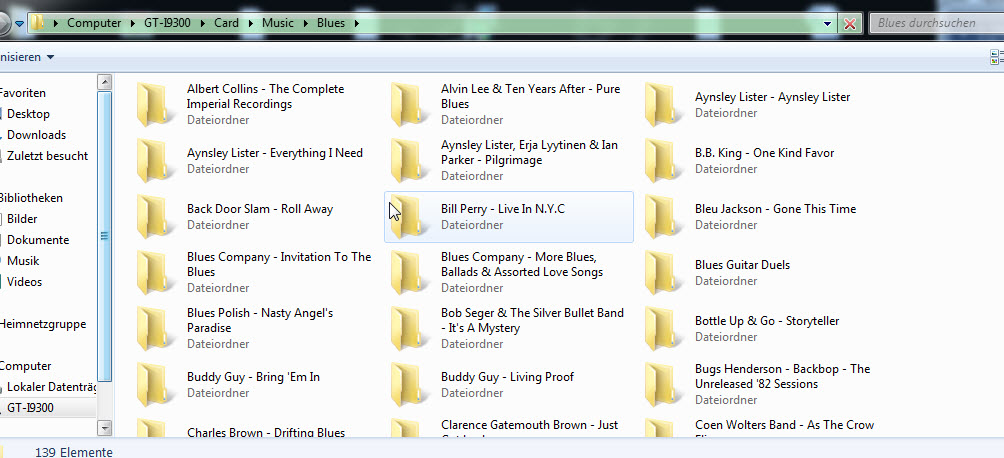The height and width of the screenshot is (458, 1004).
Task: Open the recent pages dropdown arrow
Action: point(19,24)
